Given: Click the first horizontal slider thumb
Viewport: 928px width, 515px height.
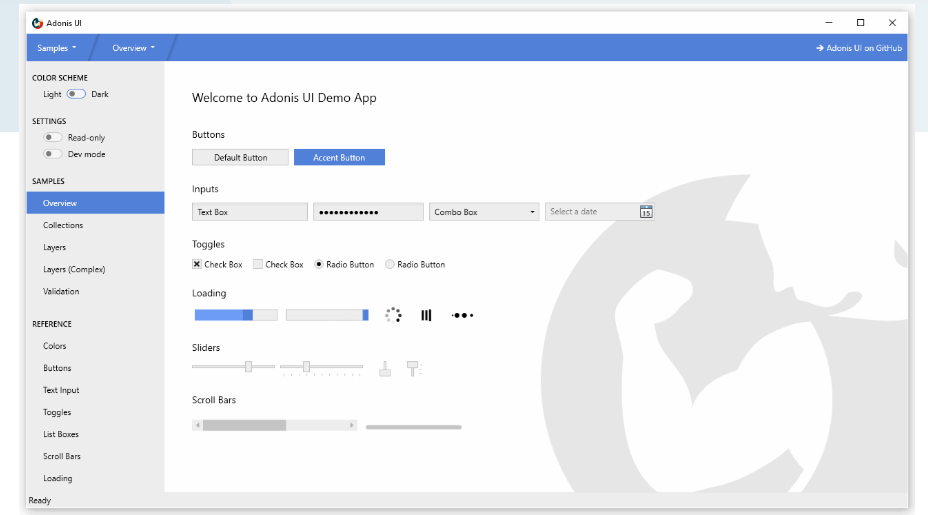Looking at the screenshot, I should pyautogui.click(x=249, y=367).
